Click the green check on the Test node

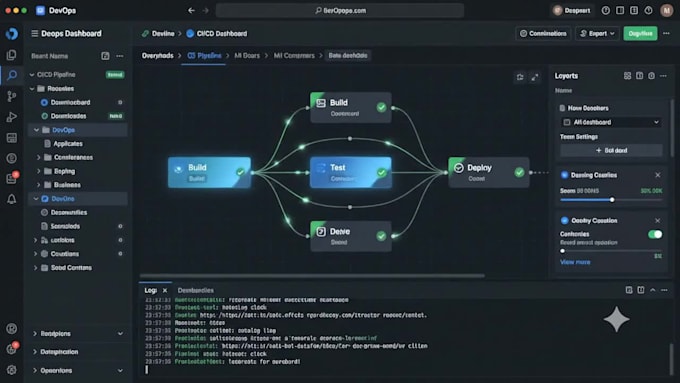point(382,173)
